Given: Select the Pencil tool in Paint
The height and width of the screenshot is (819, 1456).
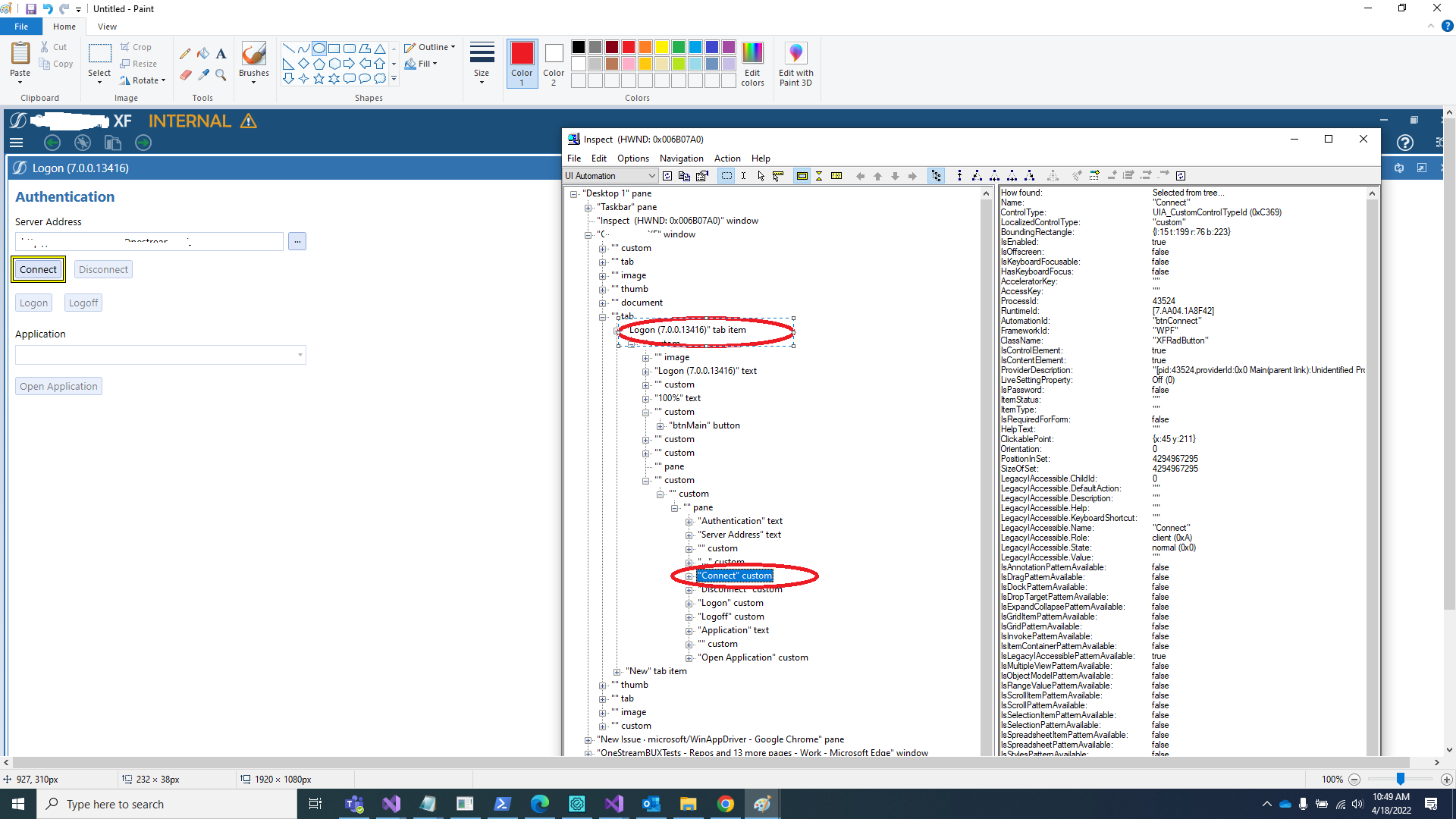Looking at the screenshot, I should 184,54.
